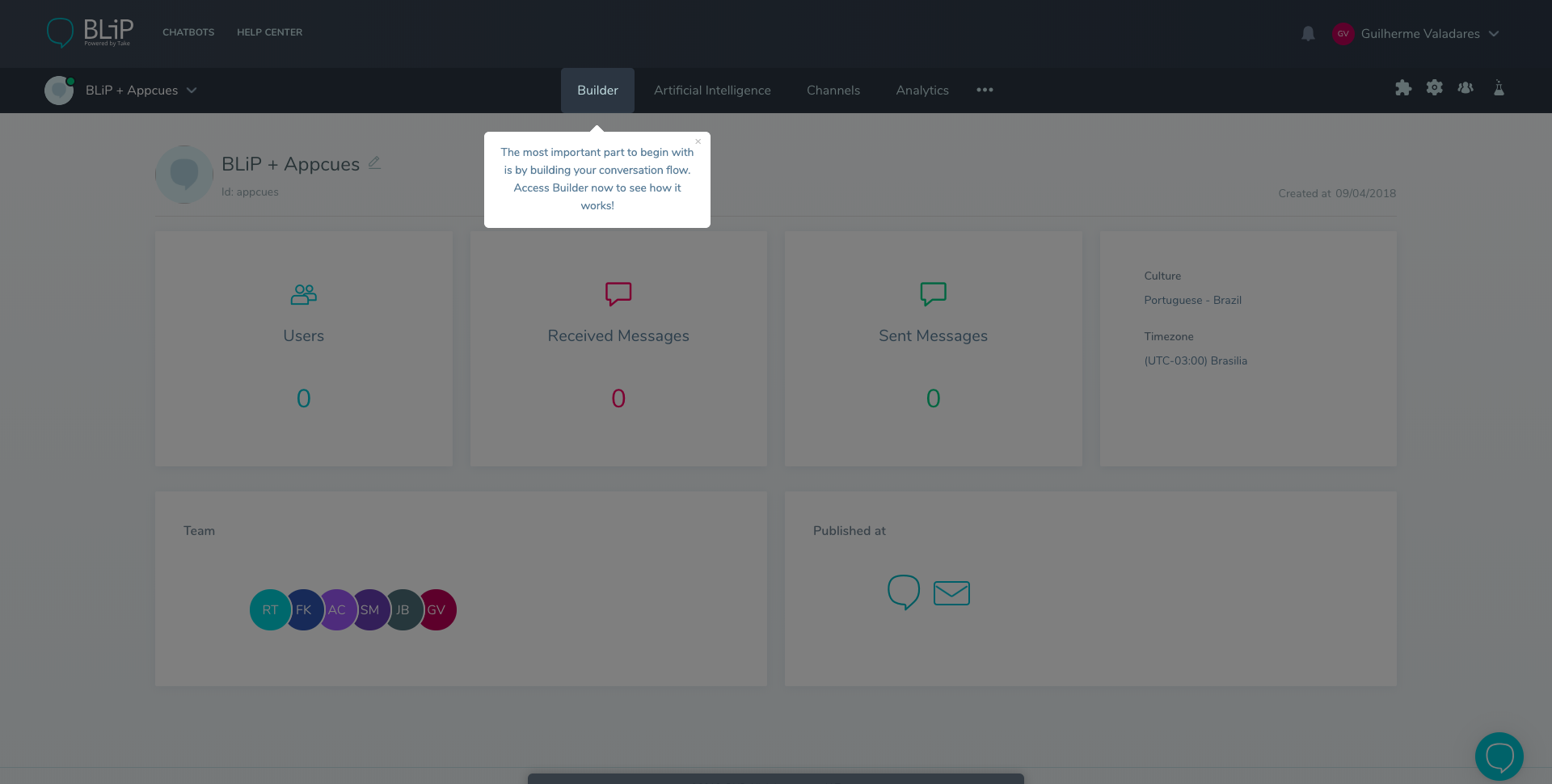Image resolution: width=1552 pixels, height=784 pixels.
Task: Click the Portuguese - Brazil culture value
Action: click(x=1192, y=300)
